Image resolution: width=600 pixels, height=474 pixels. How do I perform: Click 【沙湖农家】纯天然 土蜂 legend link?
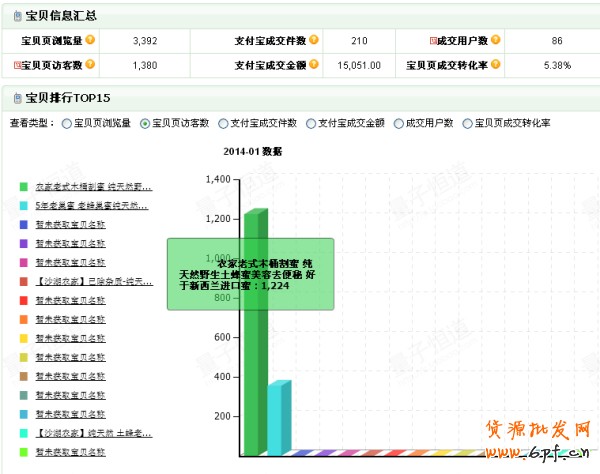tap(93, 433)
